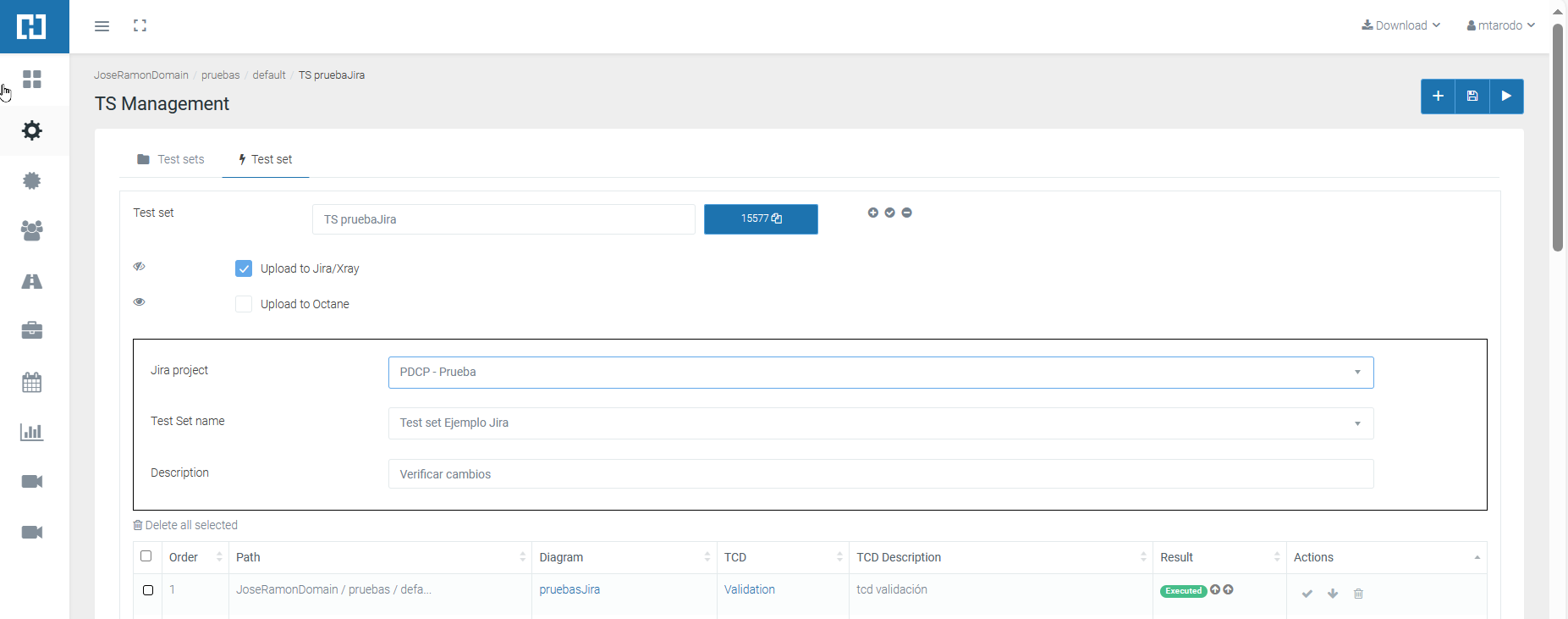The height and width of the screenshot is (619, 1568).
Task: Open the bar chart reports icon
Action: [32, 432]
